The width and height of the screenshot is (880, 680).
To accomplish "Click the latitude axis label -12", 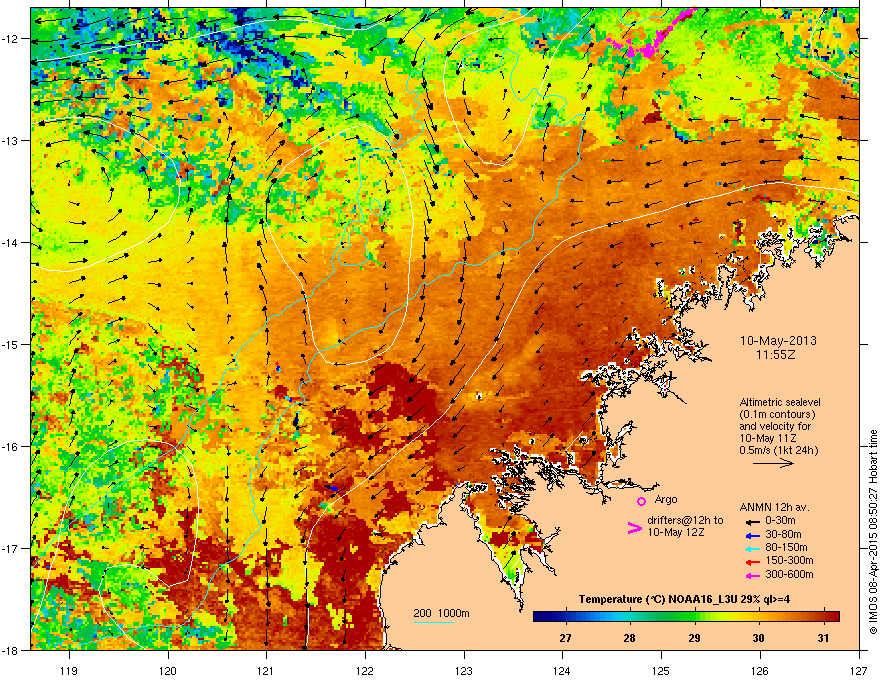I will click(10, 39).
